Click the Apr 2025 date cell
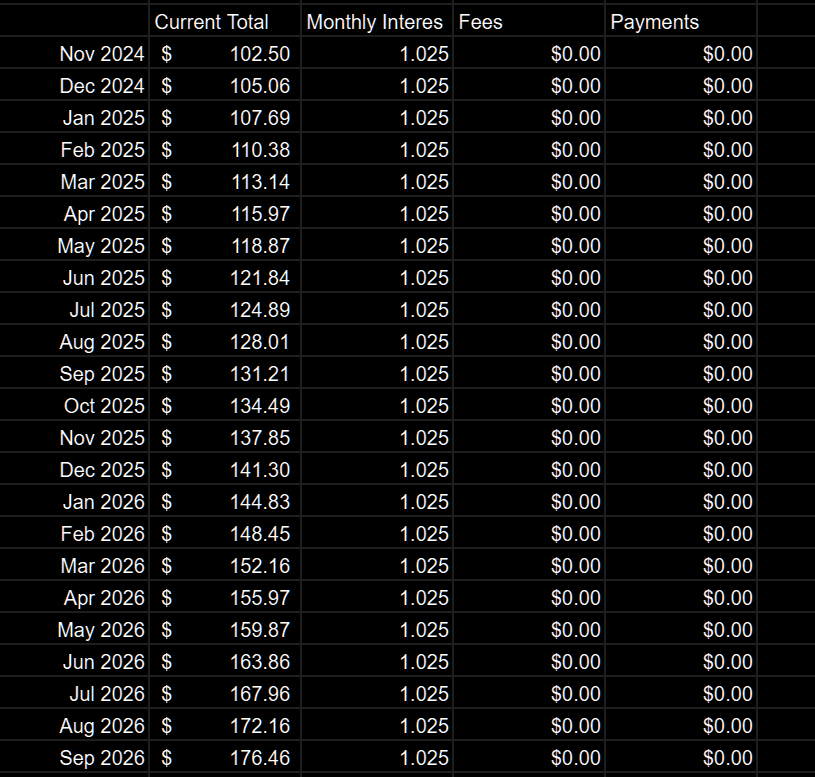This screenshot has width=815, height=777. [74, 214]
